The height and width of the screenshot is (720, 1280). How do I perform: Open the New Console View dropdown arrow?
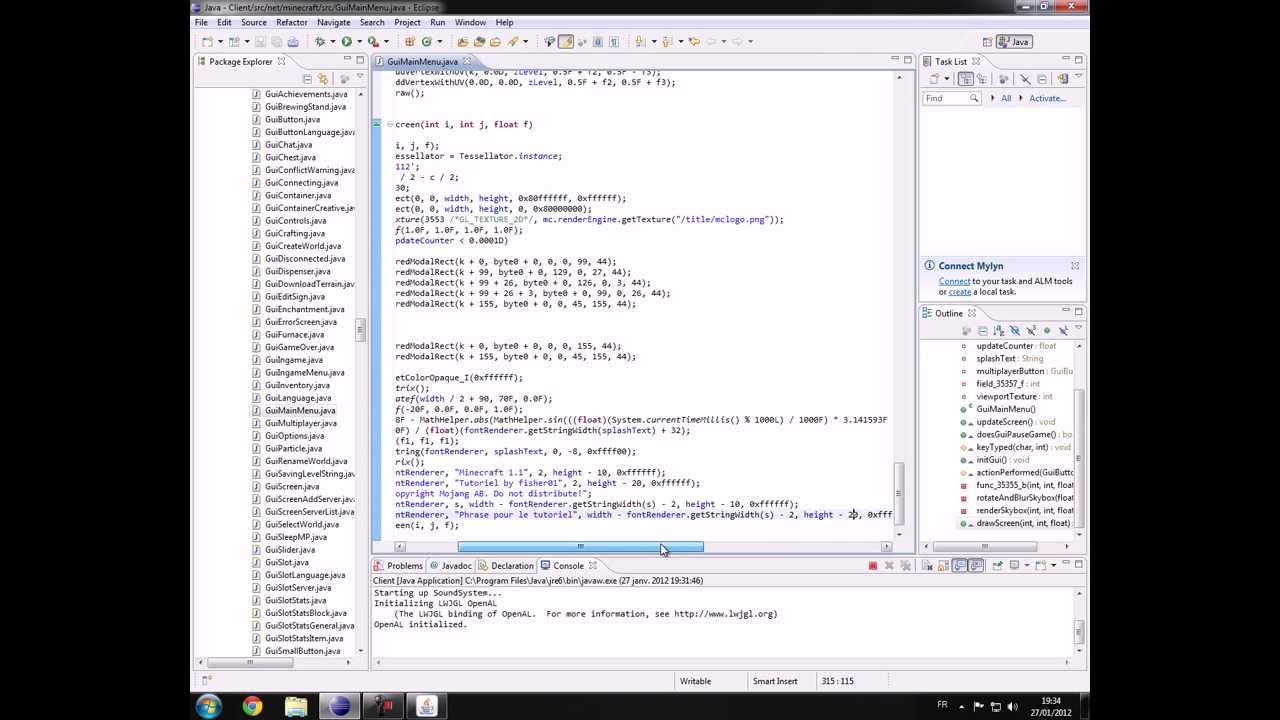pyautogui.click(x=1053, y=566)
